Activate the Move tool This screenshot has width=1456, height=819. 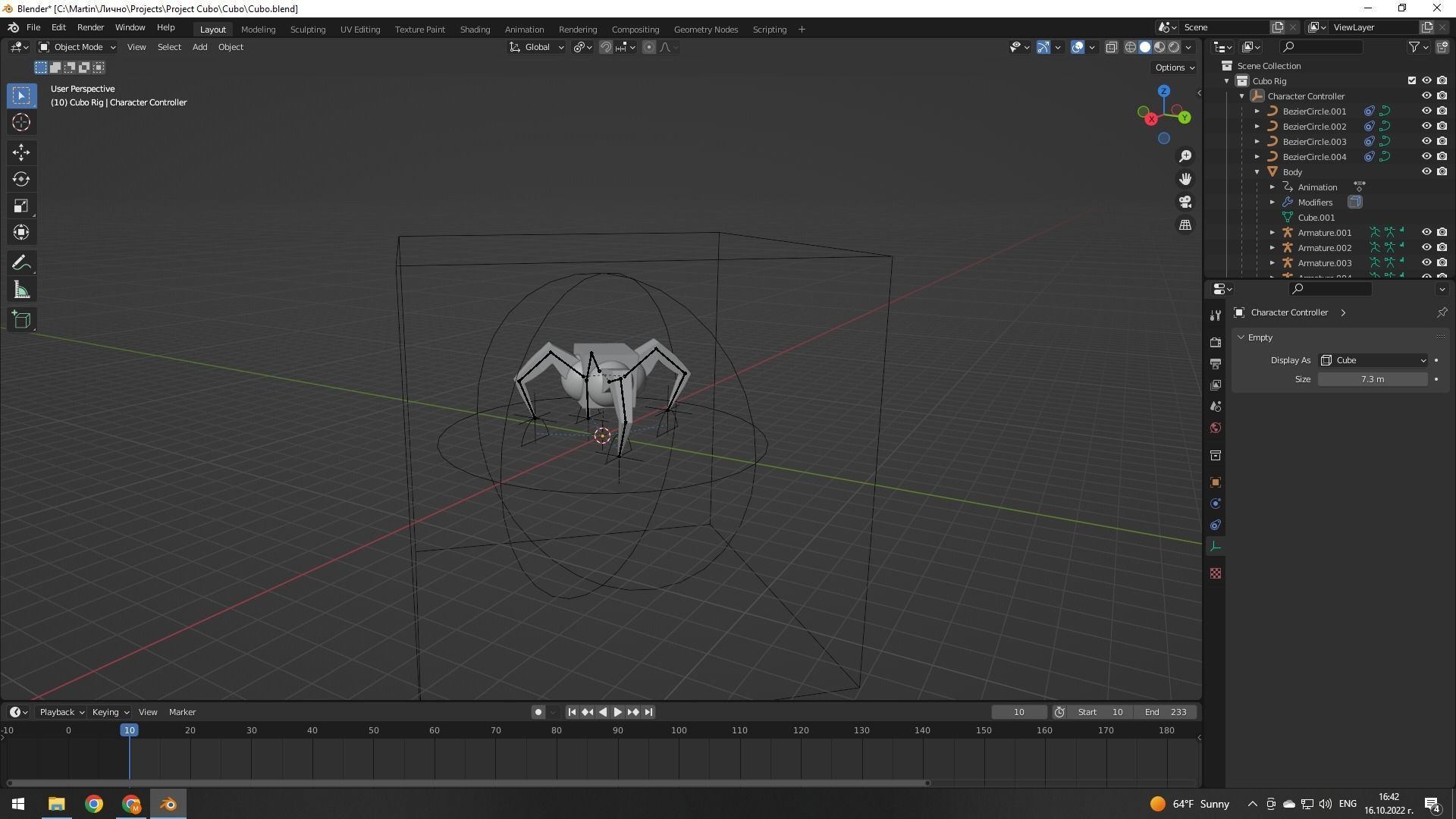pyautogui.click(x=21, y=152)
